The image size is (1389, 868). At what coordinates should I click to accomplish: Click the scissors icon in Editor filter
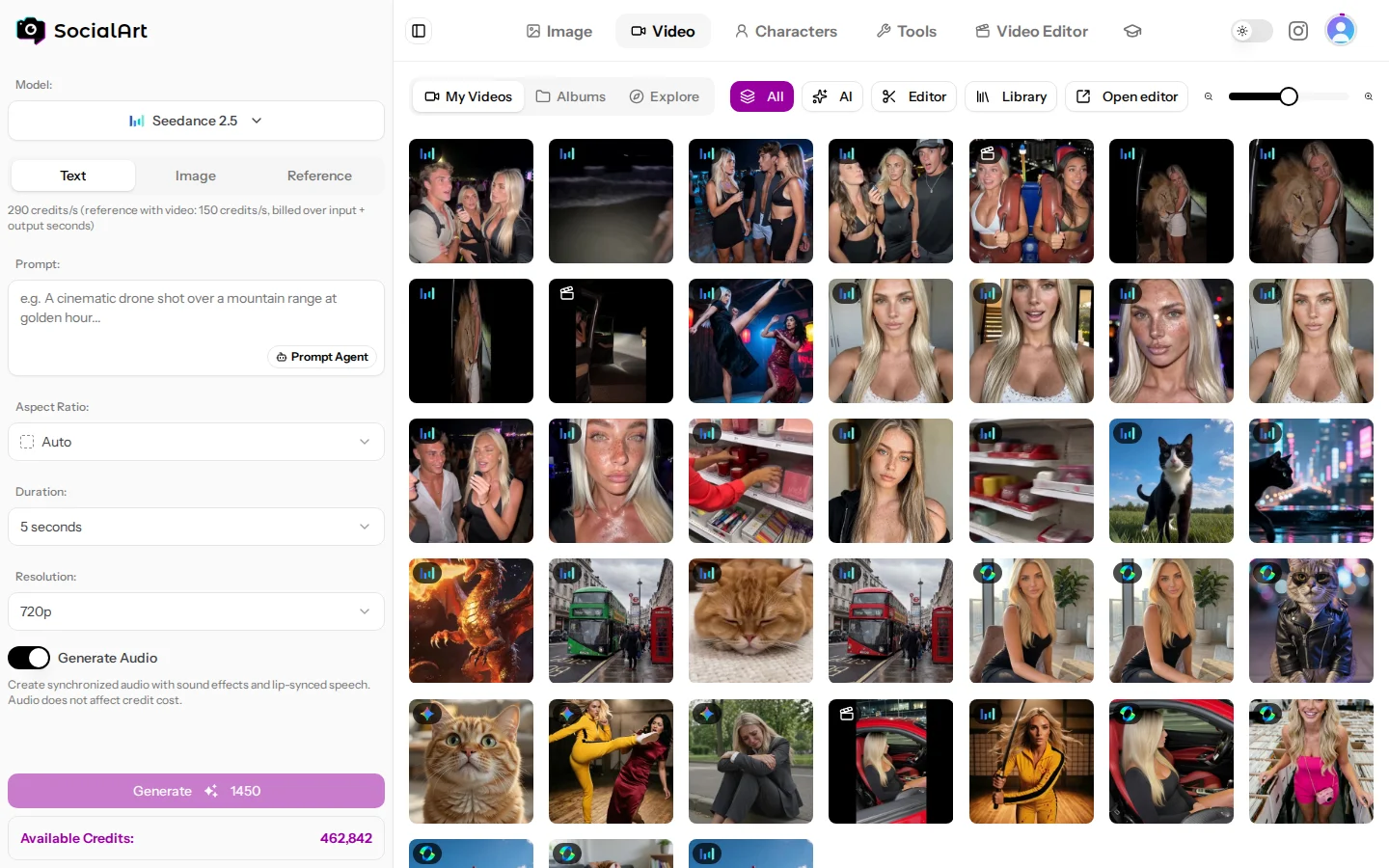pos(889,96)
